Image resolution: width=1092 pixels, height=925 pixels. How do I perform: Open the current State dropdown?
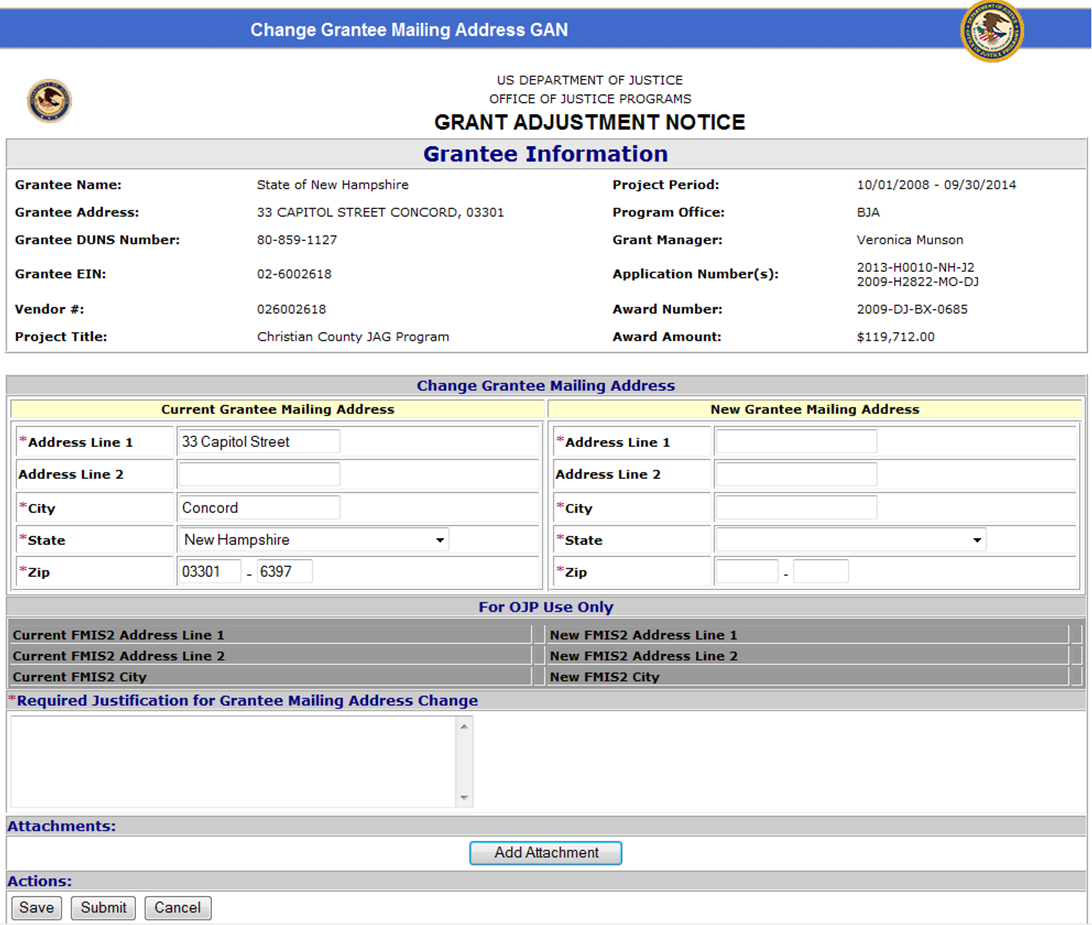[313, 540]
